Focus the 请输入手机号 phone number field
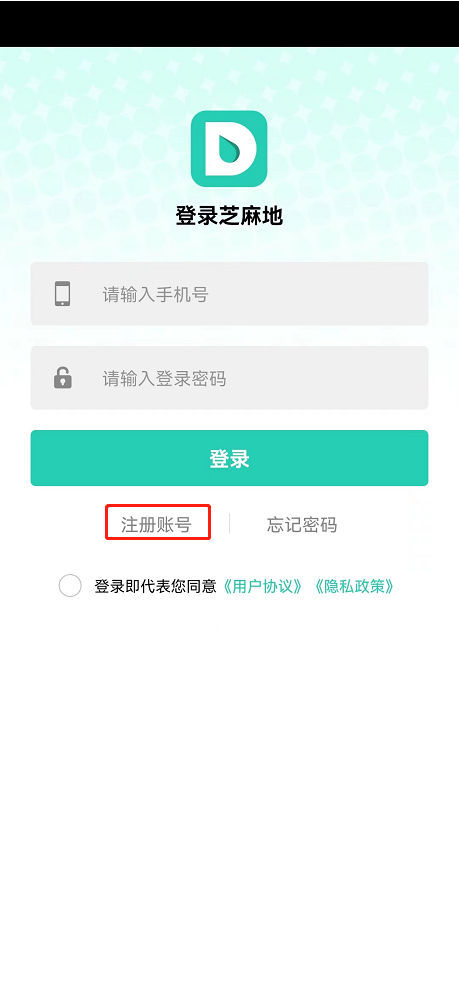This screenshot has width=459, height=990. 229,294
